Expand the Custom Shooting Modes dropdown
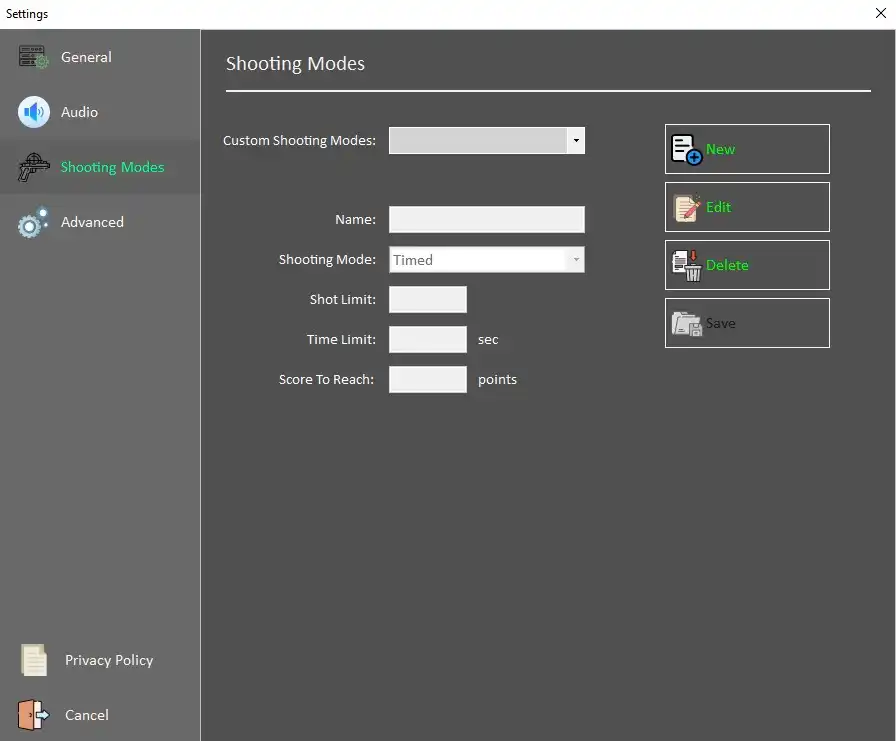The image size is (896, 741). (575, 141)
